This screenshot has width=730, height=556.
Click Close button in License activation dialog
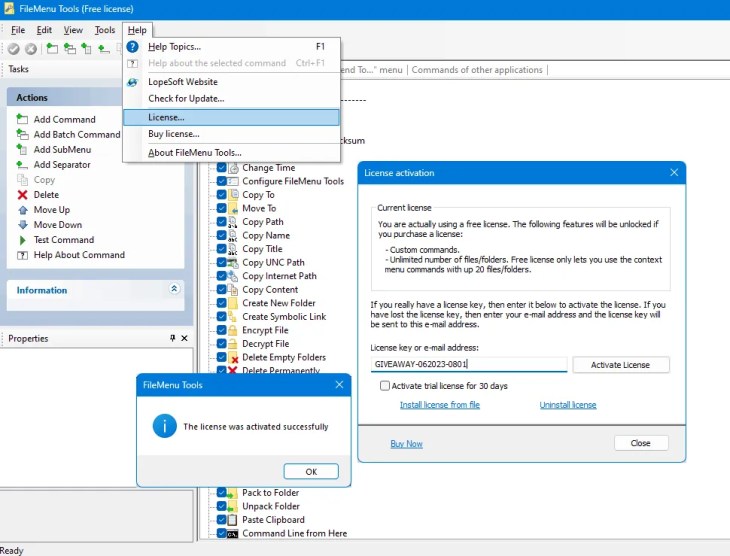[x=641, y=443]
